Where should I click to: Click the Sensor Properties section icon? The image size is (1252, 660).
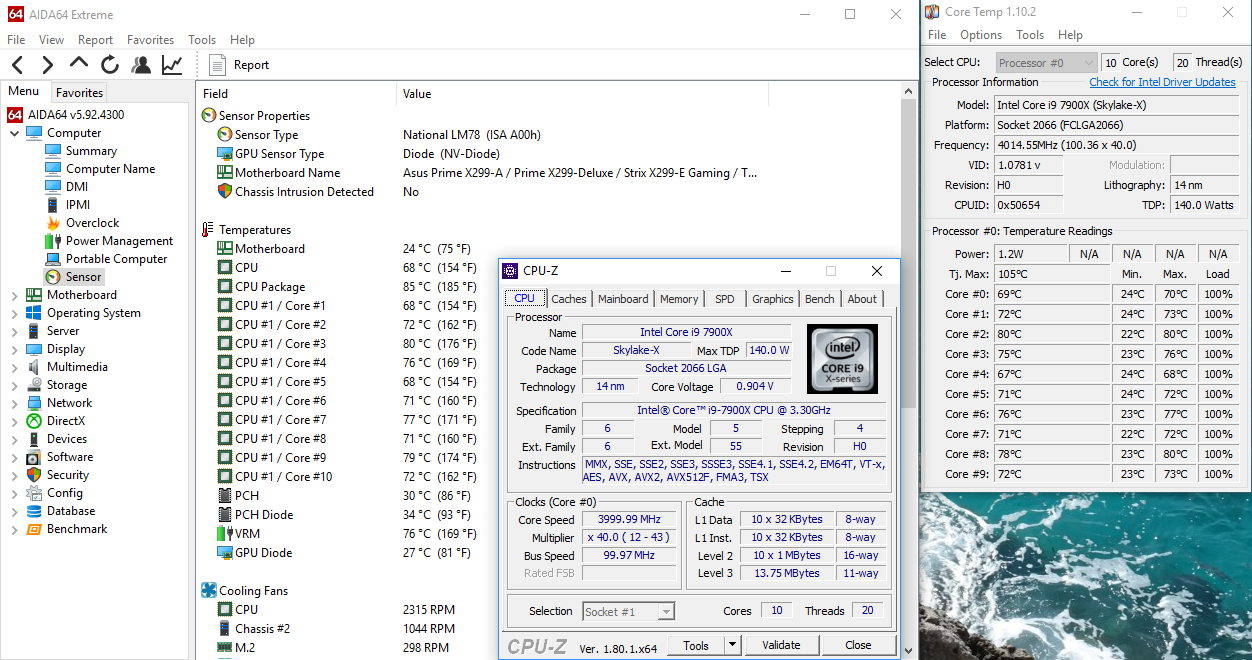(x=209, y=116)
